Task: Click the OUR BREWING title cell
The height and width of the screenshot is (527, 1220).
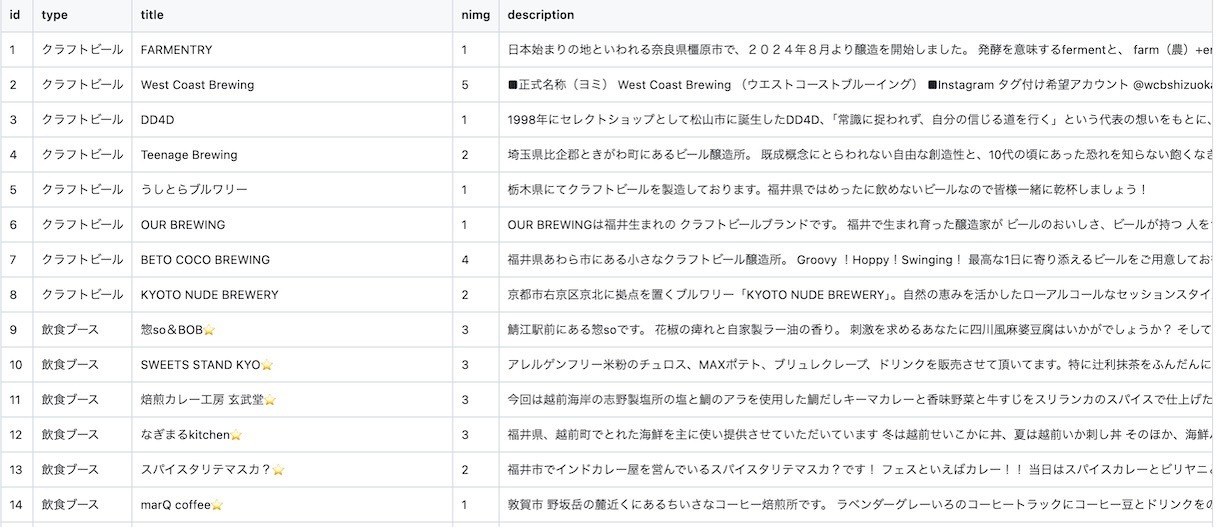Action: (183, 225)
